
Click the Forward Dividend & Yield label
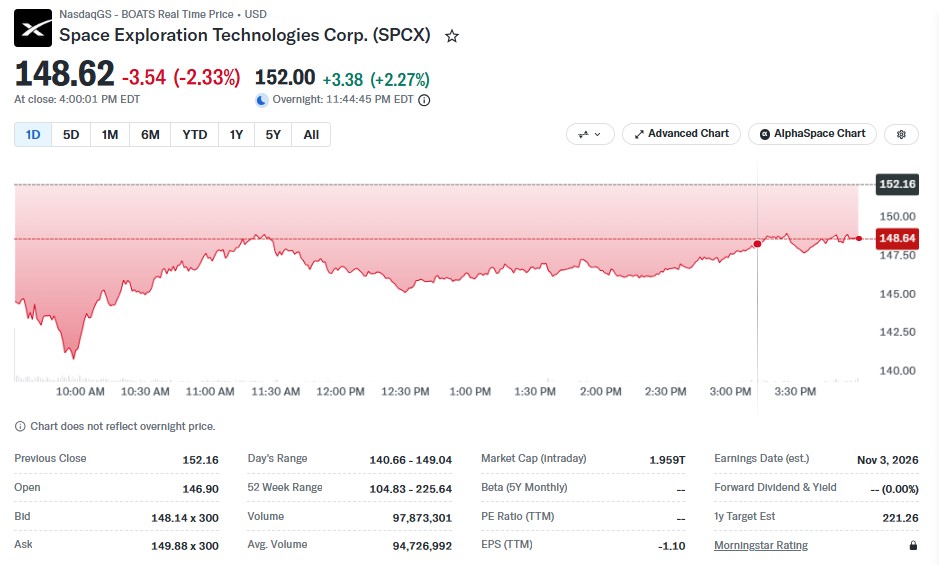pyautogui.click(x=775, y=487)
